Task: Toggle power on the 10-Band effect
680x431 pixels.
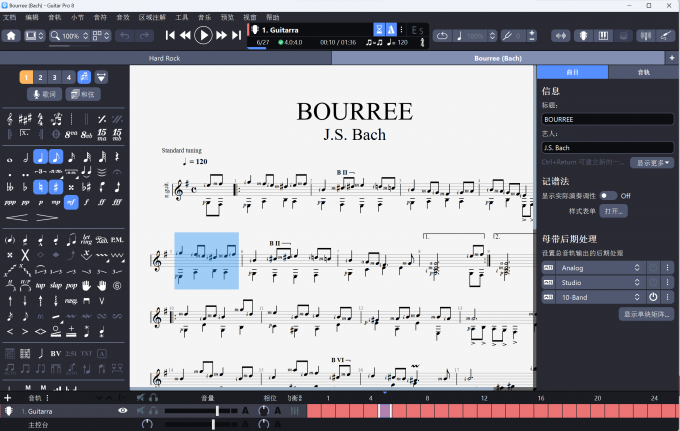Action: click(652, 297)
